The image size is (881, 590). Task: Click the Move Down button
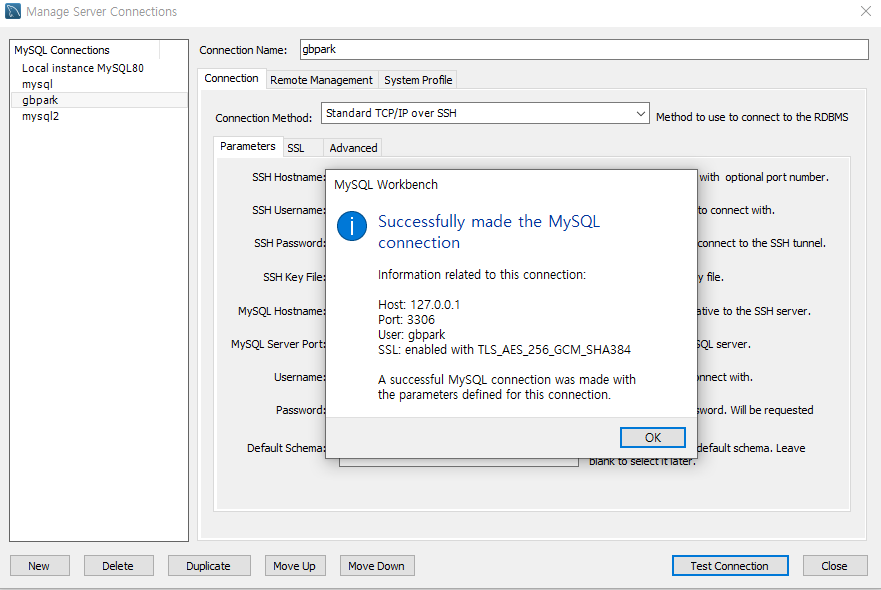[x=376, y=566]
